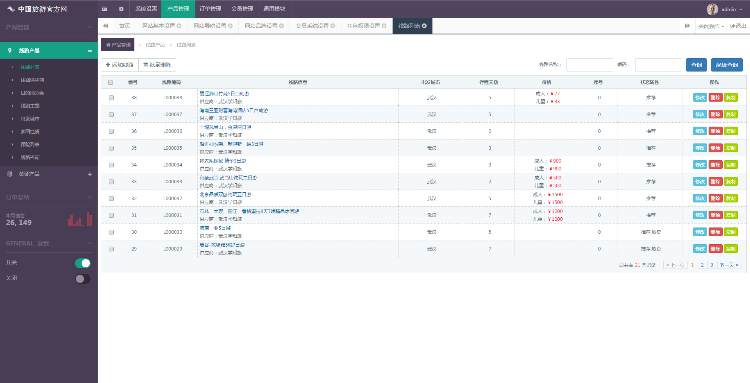Click the blue 查询 search button
Image resolution: width=750 pixels, height=383 pixels.
click(696, 65)
